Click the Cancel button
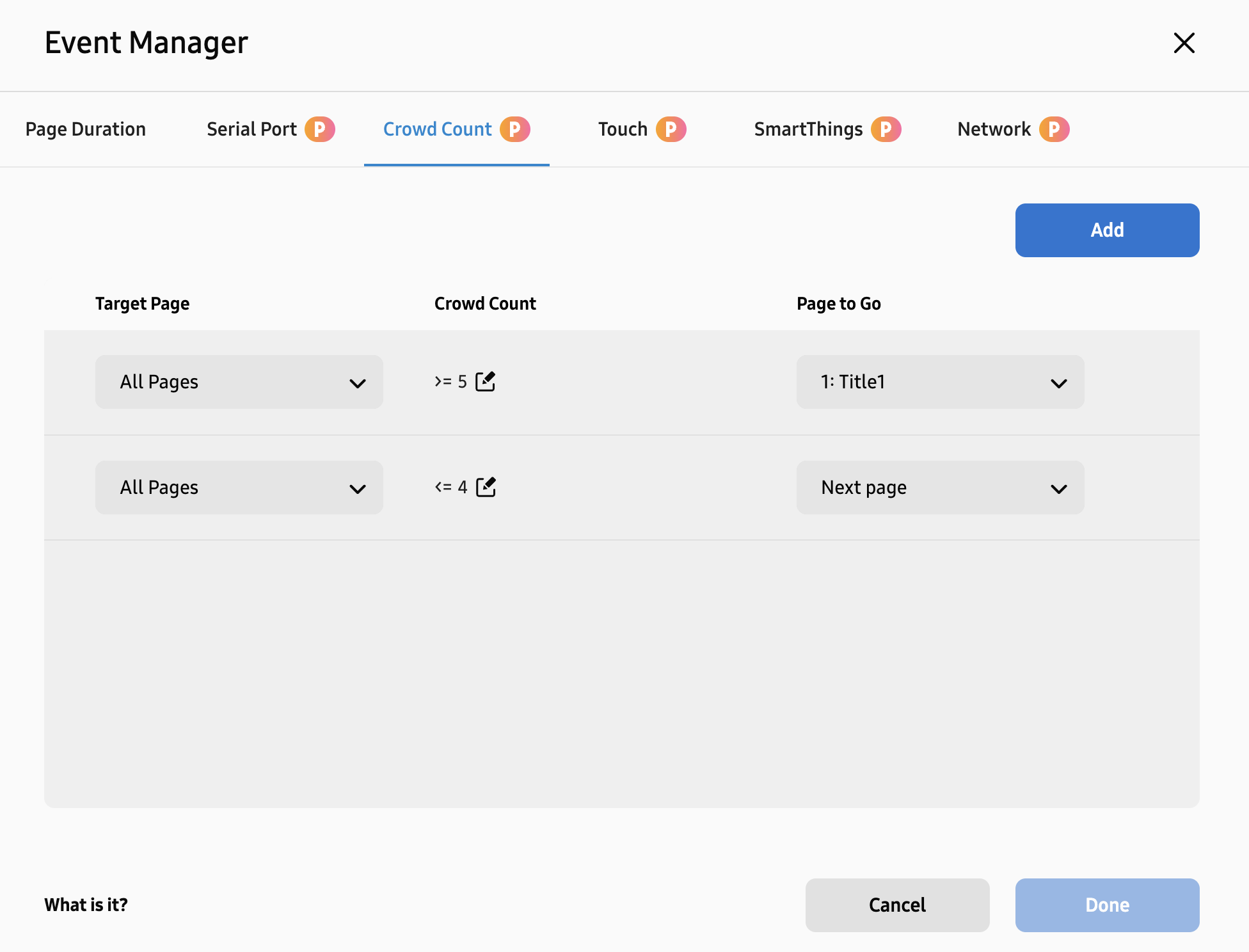This screenshot has width=1249, height=952. (x=897, y=905)
